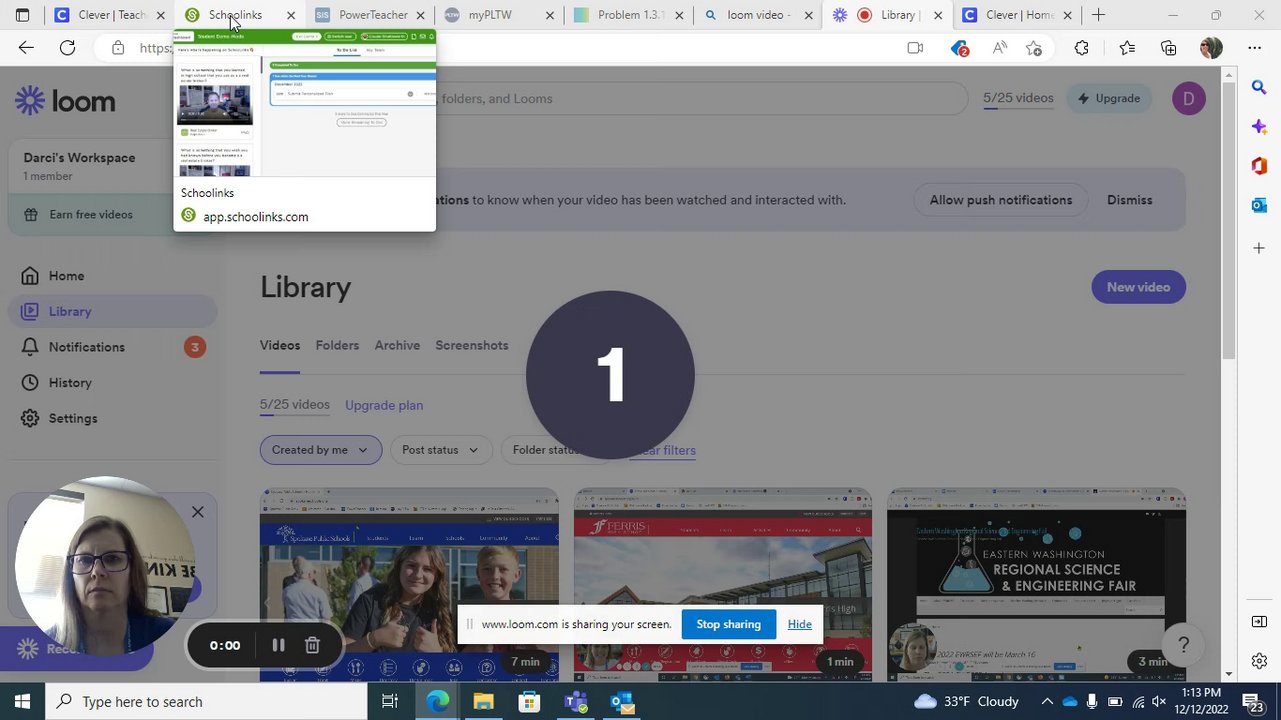Add a site to Edge sidebar

tap(1259, 248)
